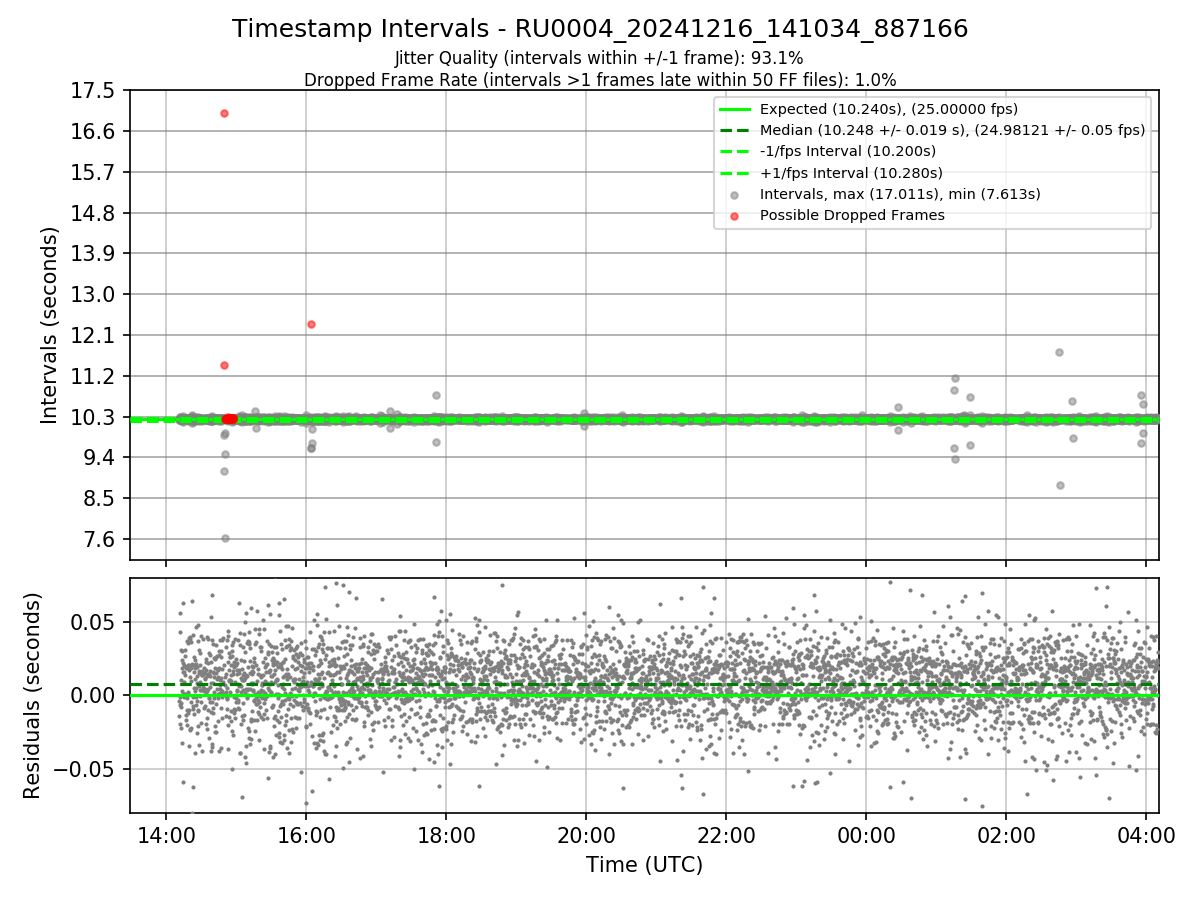Click the gray interval dot near 8.8 seconds
The image size is (1200, 900).
(1060, 485)
